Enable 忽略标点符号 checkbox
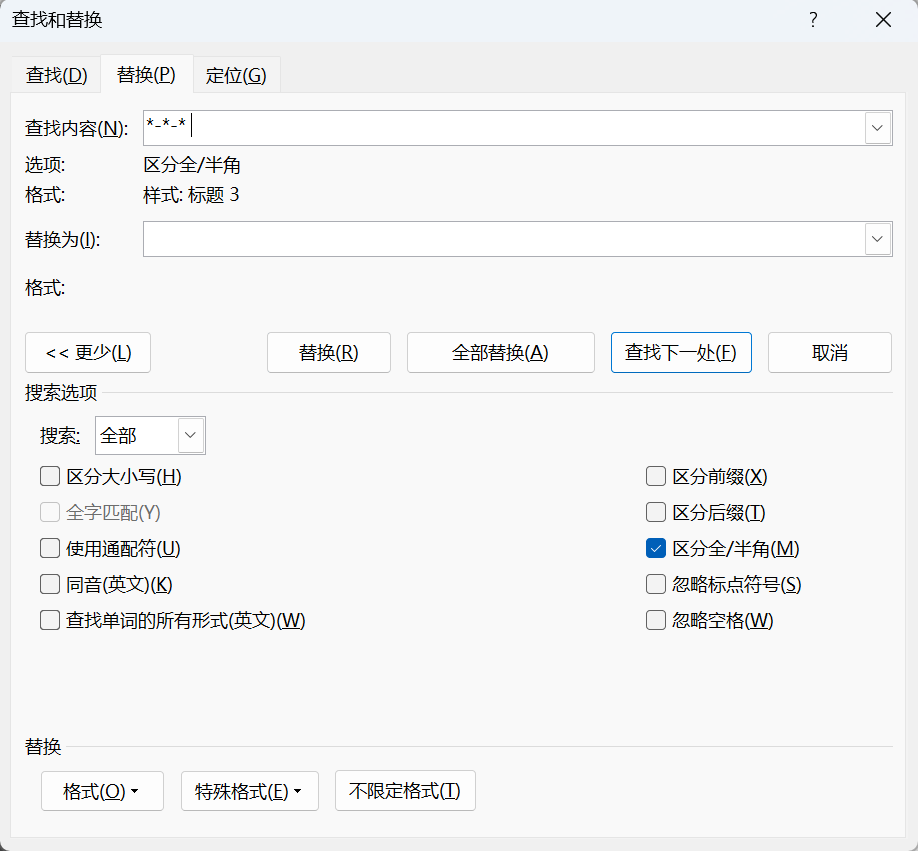 pos(656,584)
